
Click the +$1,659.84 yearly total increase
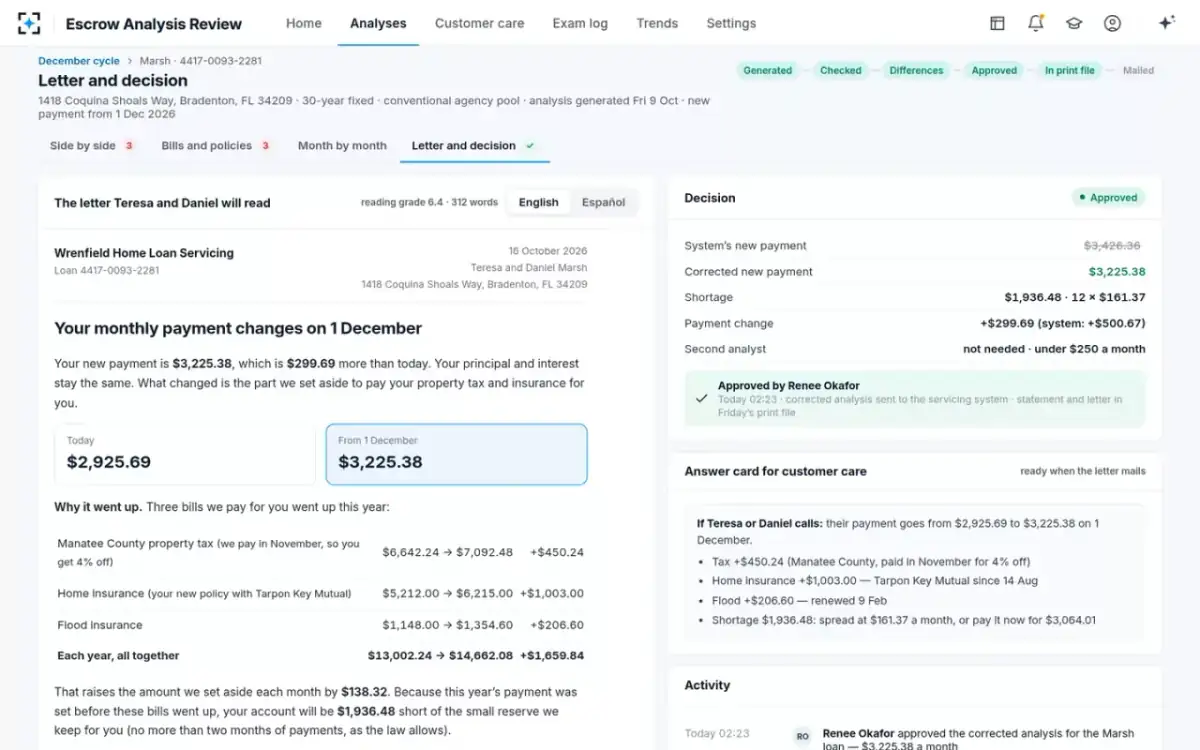(552, 656)
